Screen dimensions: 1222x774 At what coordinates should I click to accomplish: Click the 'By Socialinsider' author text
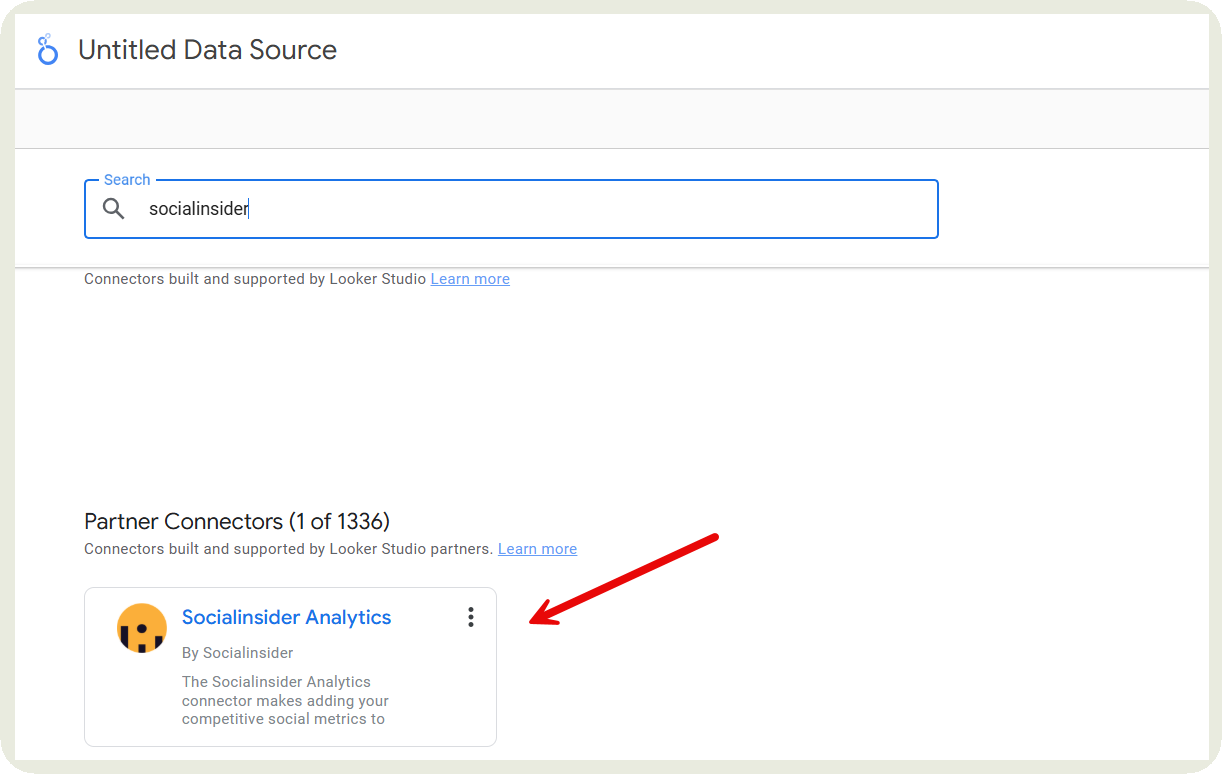237,653
